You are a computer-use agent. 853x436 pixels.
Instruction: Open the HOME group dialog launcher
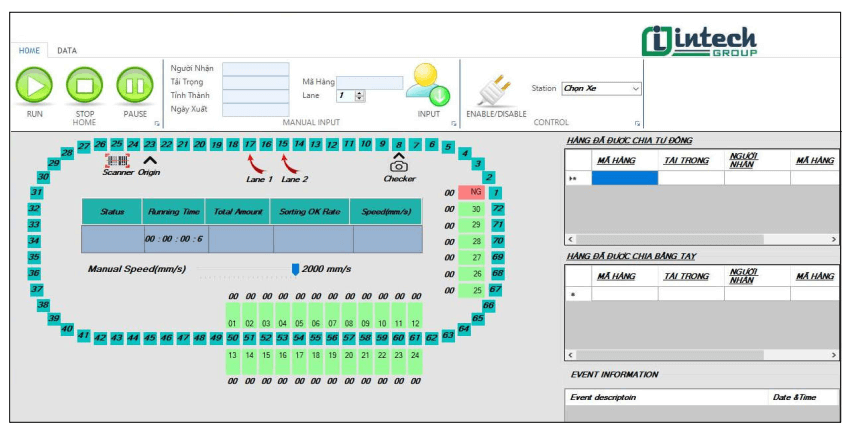(x=157, y=124)
